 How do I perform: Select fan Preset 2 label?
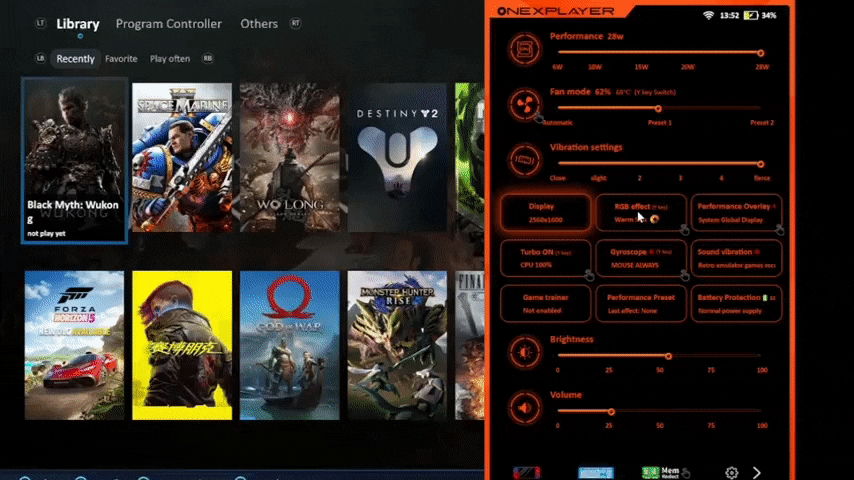[x=761, y=123]
